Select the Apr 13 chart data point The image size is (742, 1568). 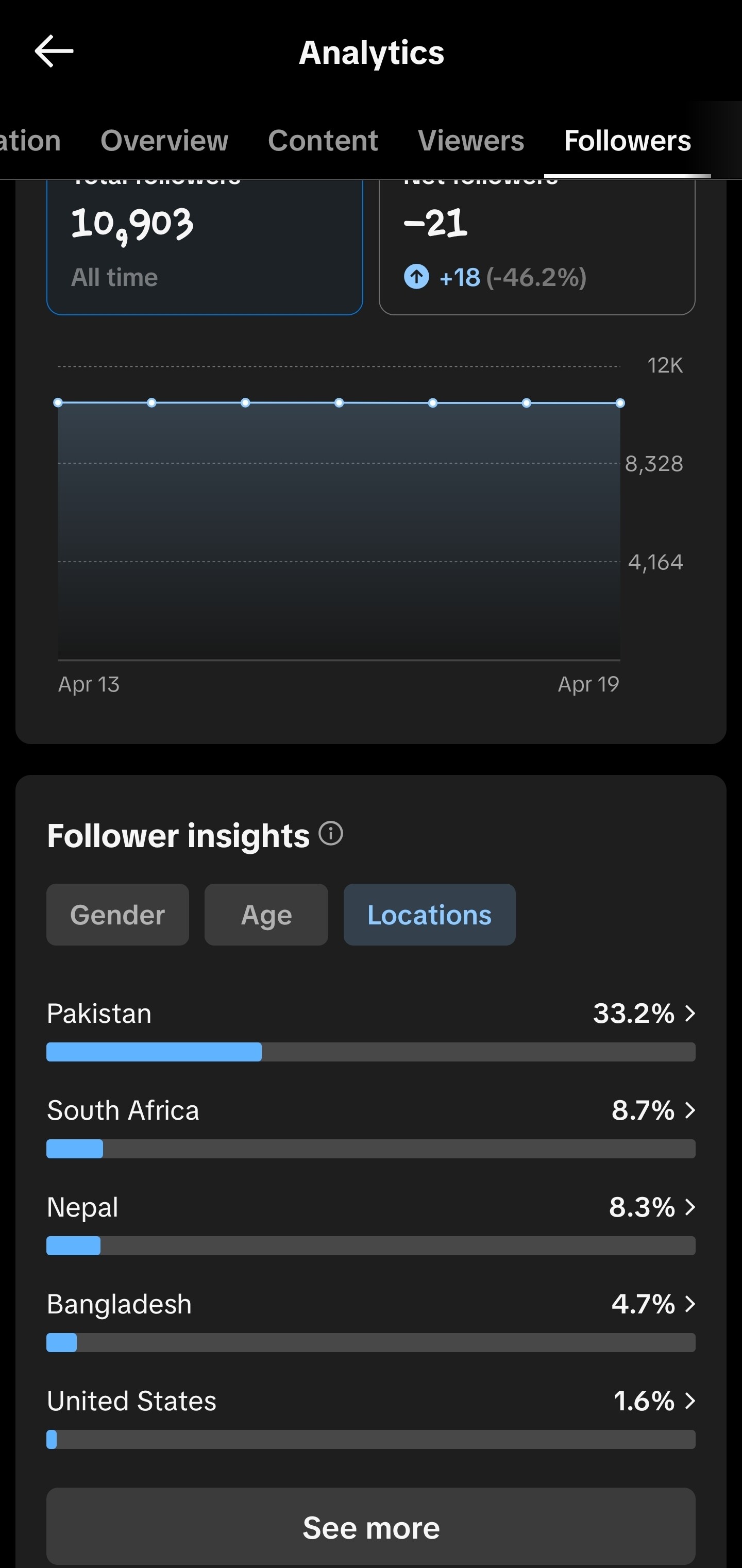58,402
